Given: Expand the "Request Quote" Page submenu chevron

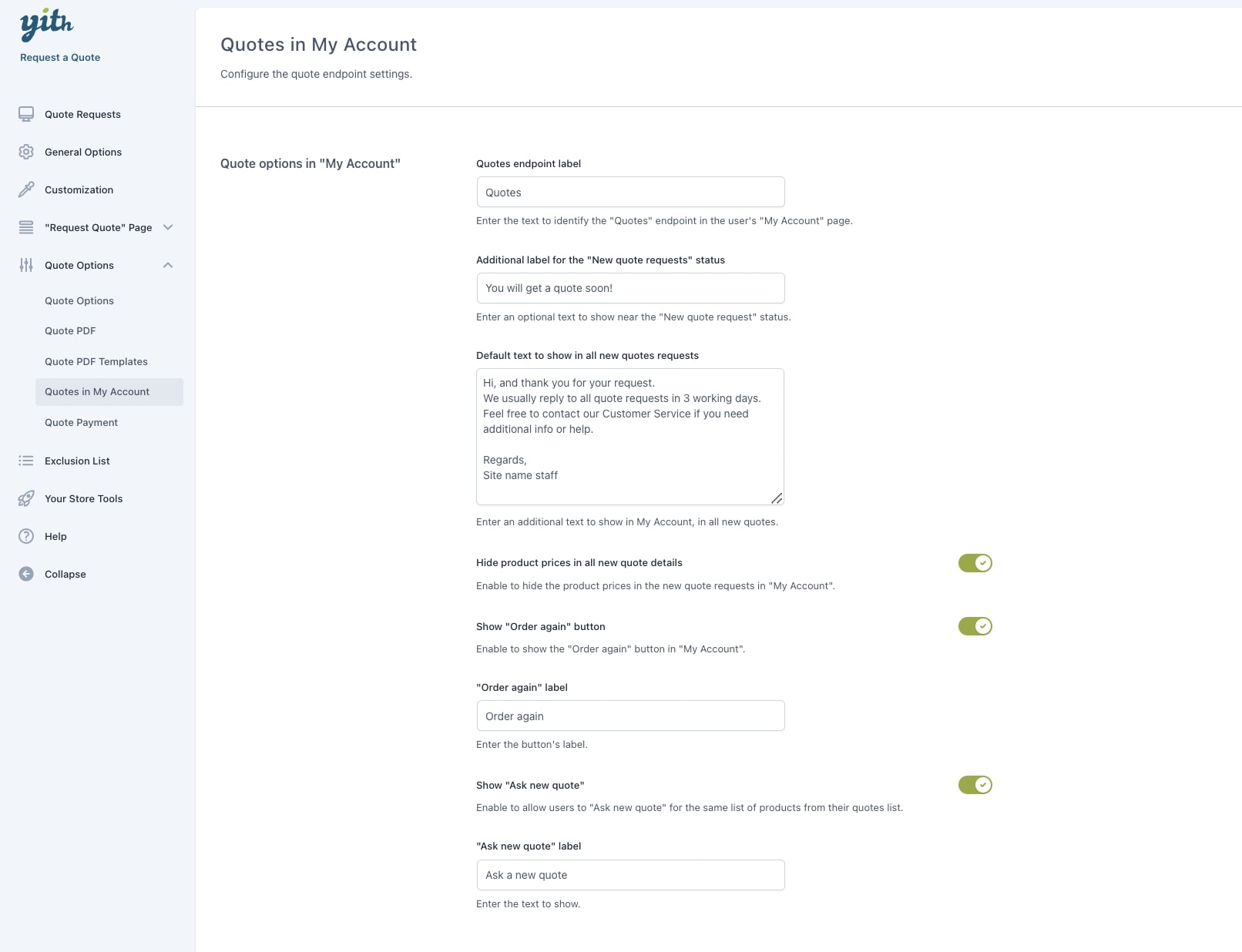Looking at the screenshot, I should tap(168, 227).
